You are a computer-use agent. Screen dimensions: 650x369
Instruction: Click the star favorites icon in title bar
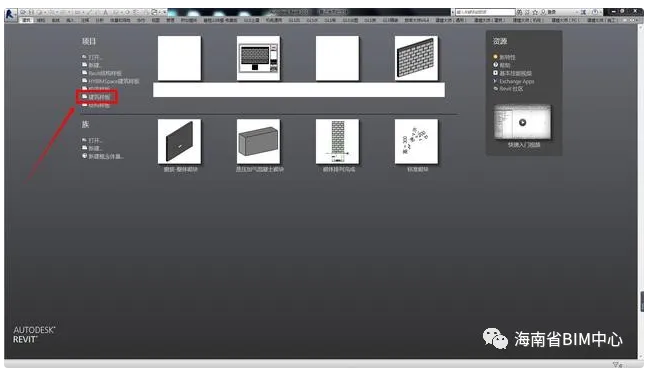pyautogui.click(x=535, y=12)
